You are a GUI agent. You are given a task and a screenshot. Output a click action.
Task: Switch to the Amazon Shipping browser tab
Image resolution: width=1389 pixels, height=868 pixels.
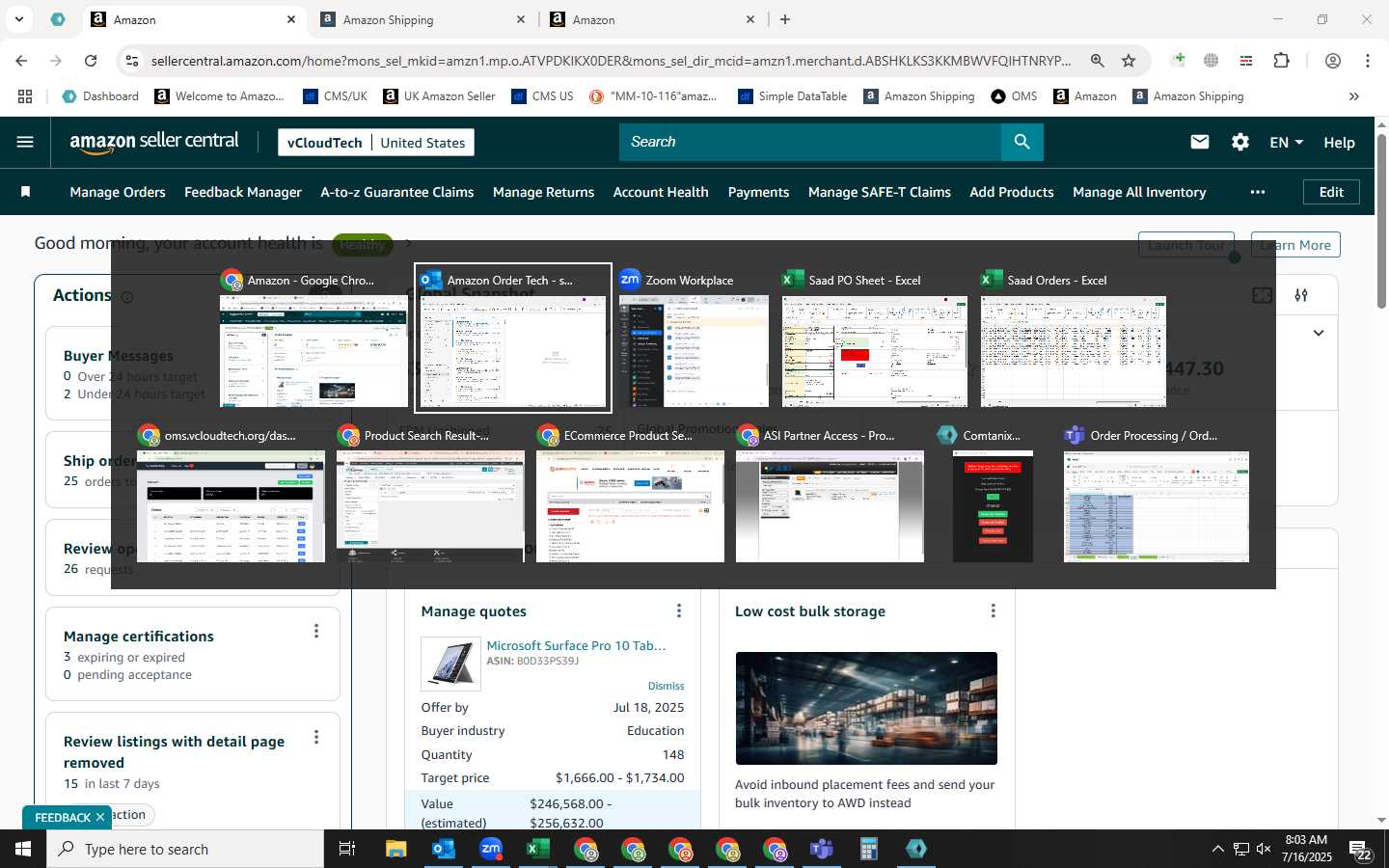[x=422, y=19]
